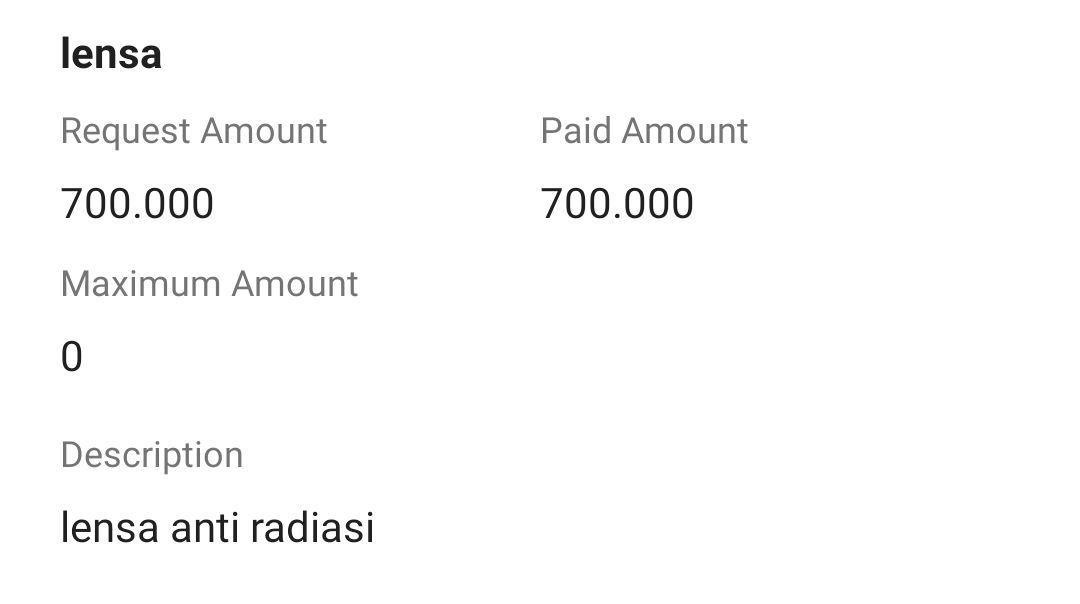Select the Description label
This screenshot has height=604, width=1080.
point(152,455)
